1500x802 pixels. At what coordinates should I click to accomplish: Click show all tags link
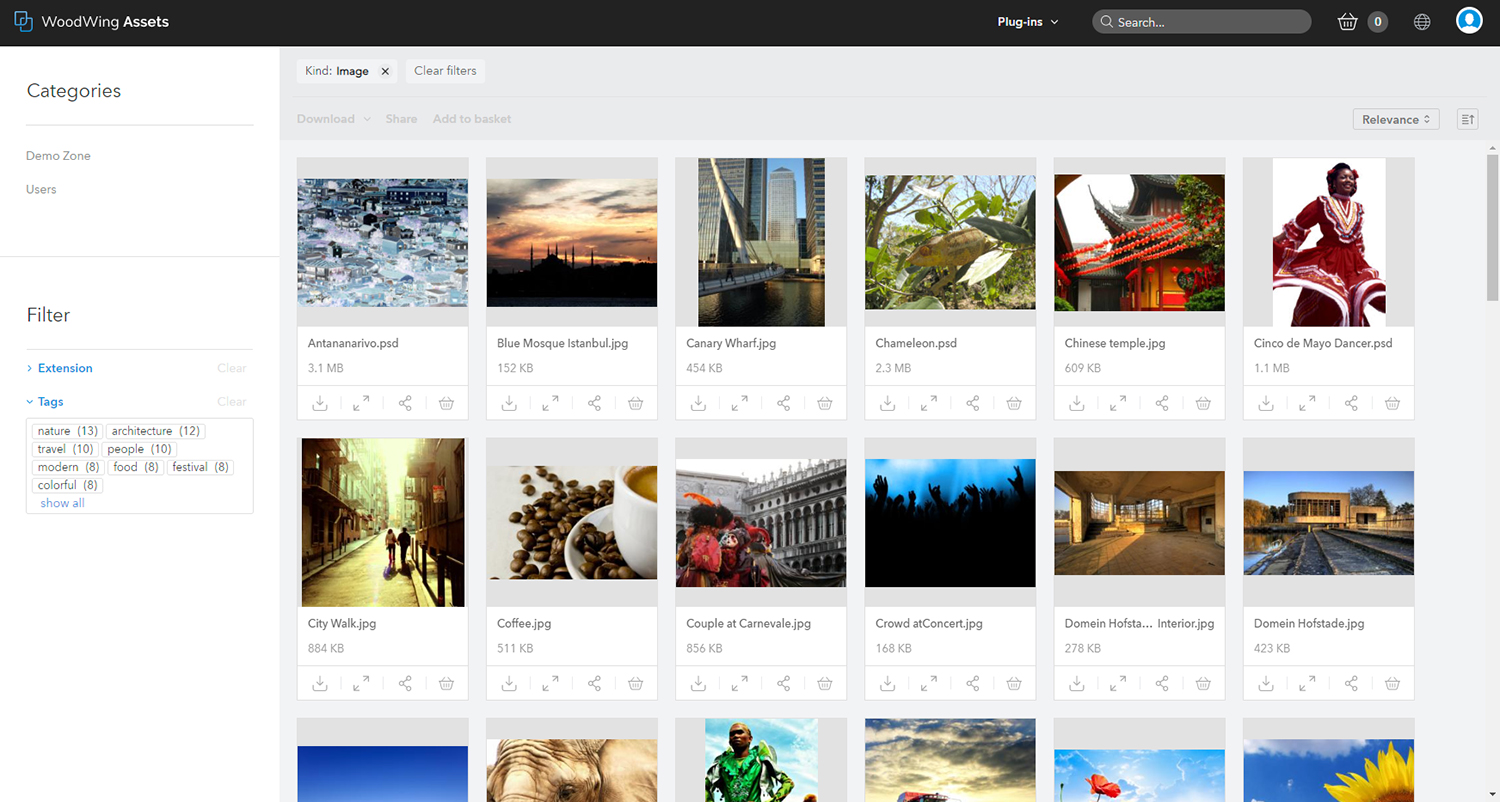tap(62, 503)
